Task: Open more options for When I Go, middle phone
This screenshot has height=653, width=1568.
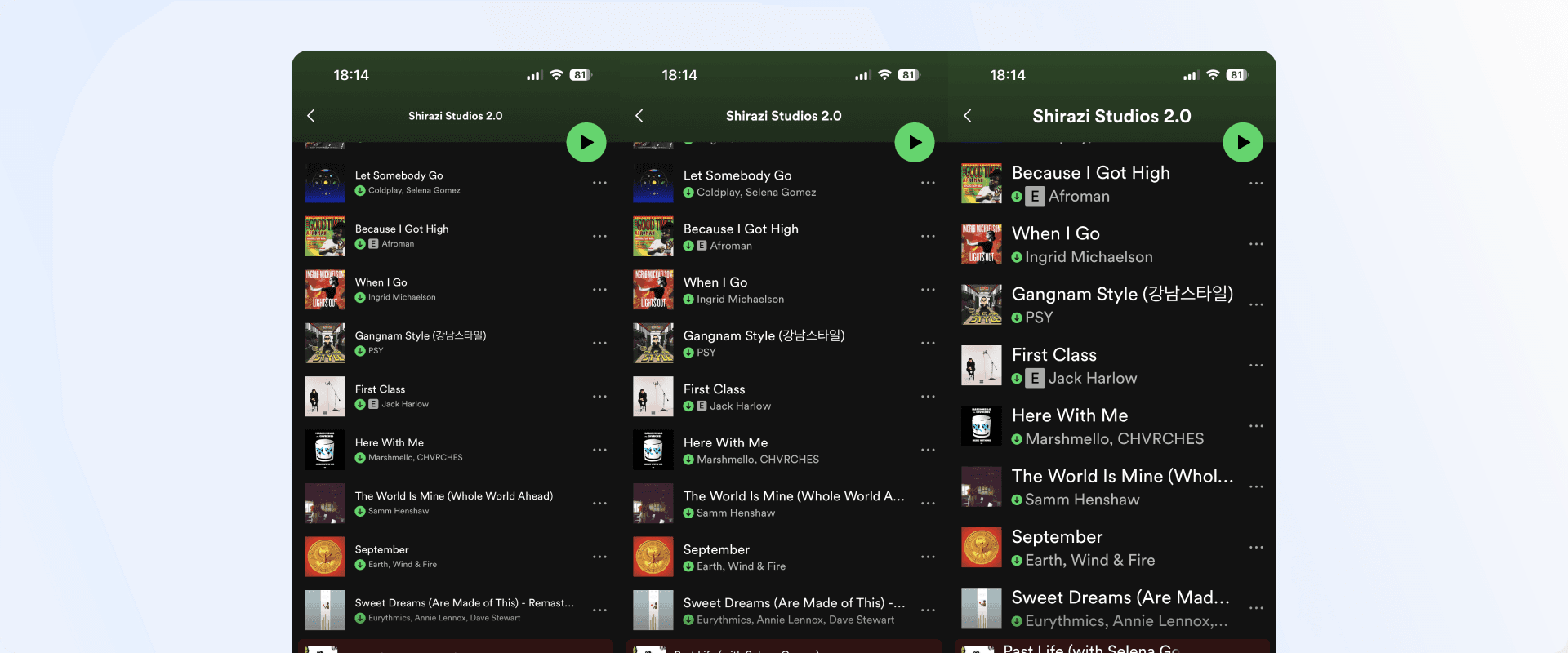Action: click(x=928, y=290)
